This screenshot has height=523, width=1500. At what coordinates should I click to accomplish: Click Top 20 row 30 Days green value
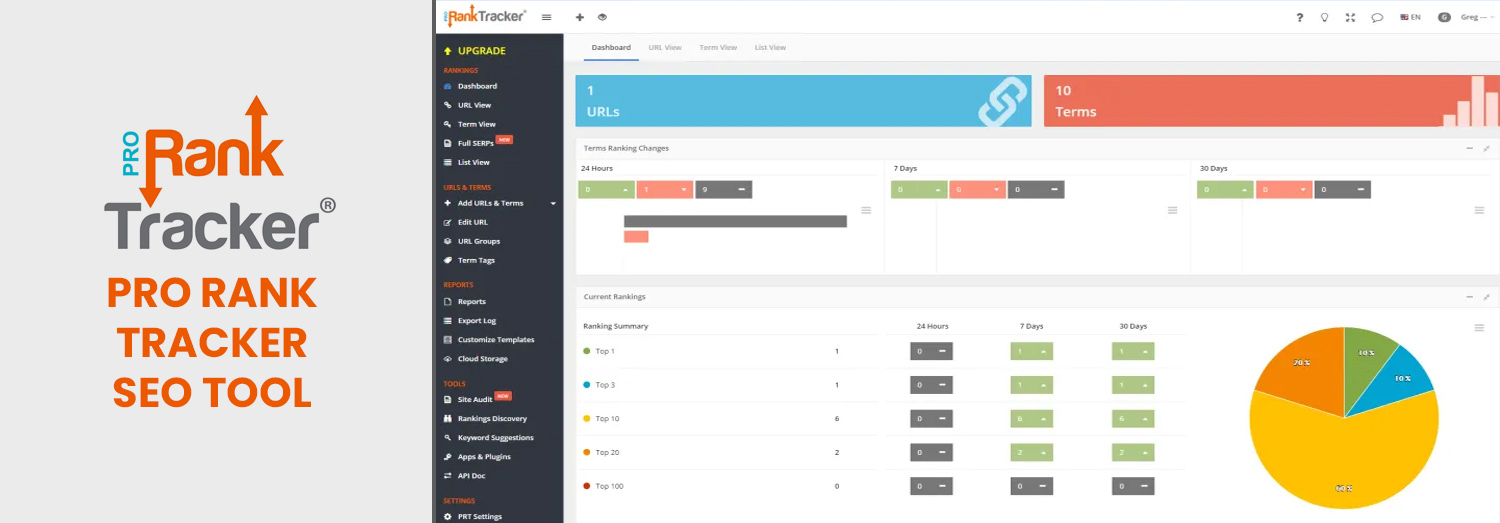1133,452
